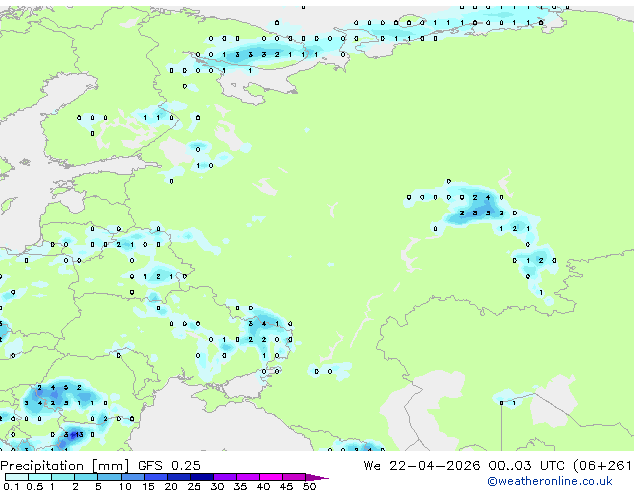The width and height of the screenshot is (634, 490).
Task: Click the '13' precipitation value on the map
Action: (x=79, y=435)
